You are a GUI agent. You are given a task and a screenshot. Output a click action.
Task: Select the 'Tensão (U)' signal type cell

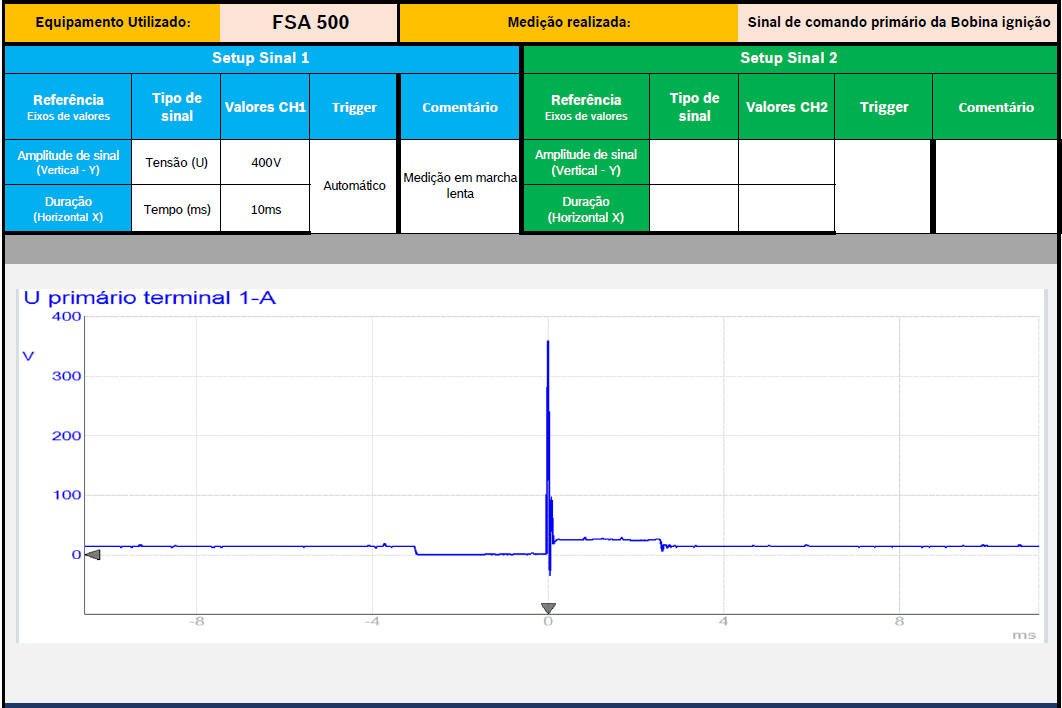(176, 162)
